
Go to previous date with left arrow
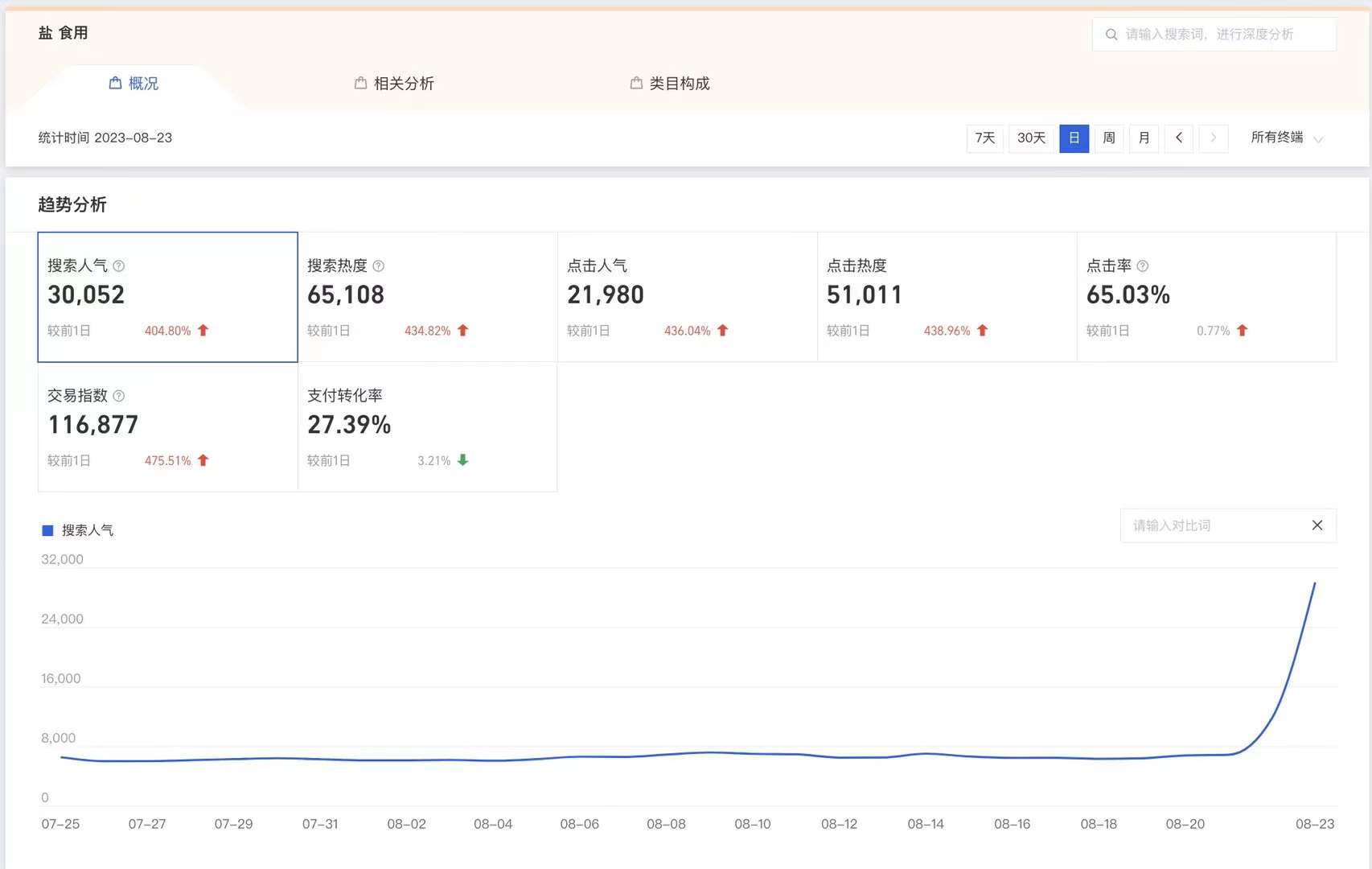(x=1179, y=138)
